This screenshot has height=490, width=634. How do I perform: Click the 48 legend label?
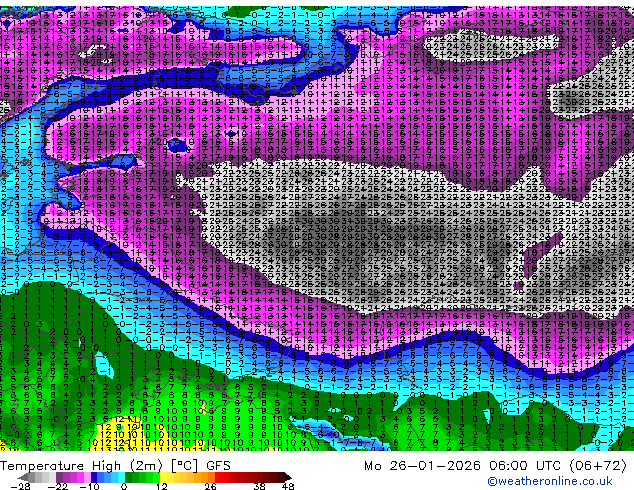pos(288,486)
